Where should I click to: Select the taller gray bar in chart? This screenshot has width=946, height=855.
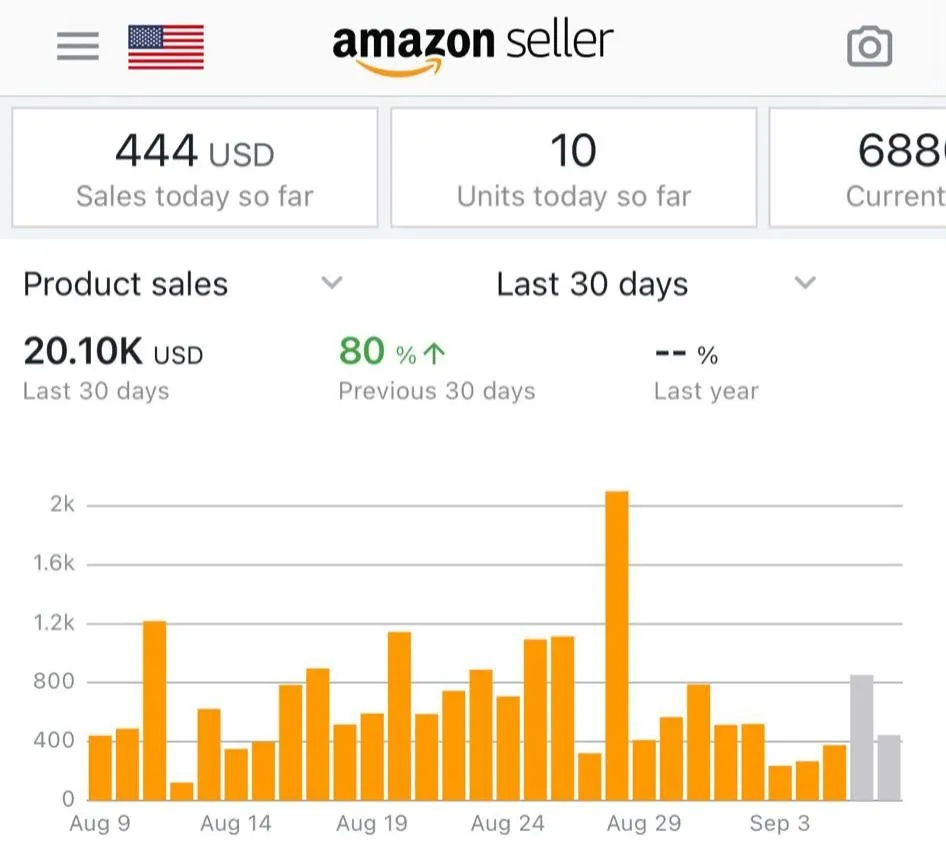[x=861, y=737]
